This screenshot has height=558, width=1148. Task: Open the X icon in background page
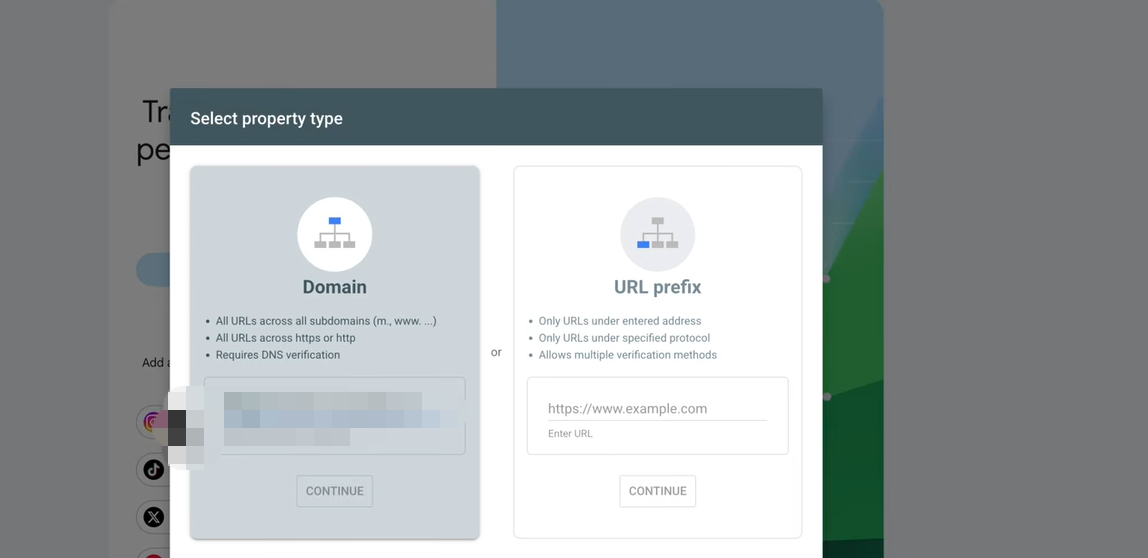tap(153, 517)
